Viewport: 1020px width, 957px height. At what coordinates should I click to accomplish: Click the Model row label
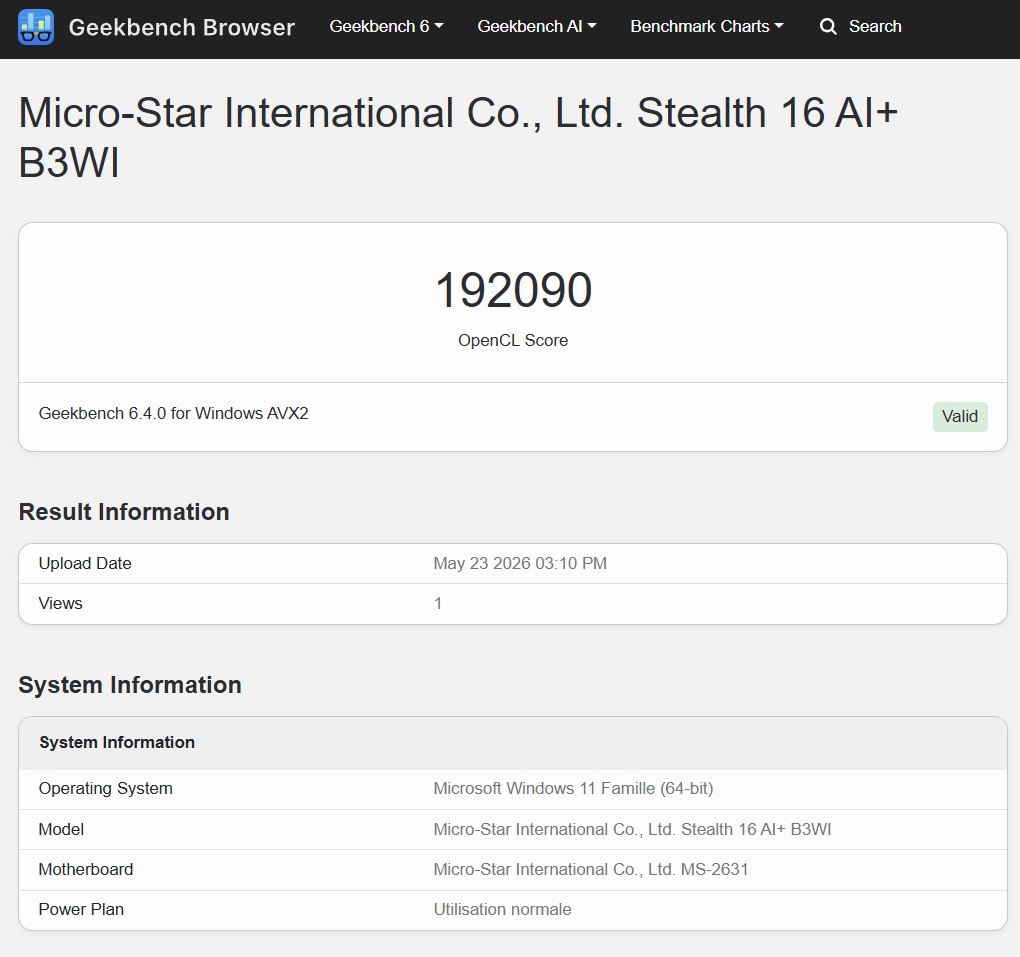61,829
